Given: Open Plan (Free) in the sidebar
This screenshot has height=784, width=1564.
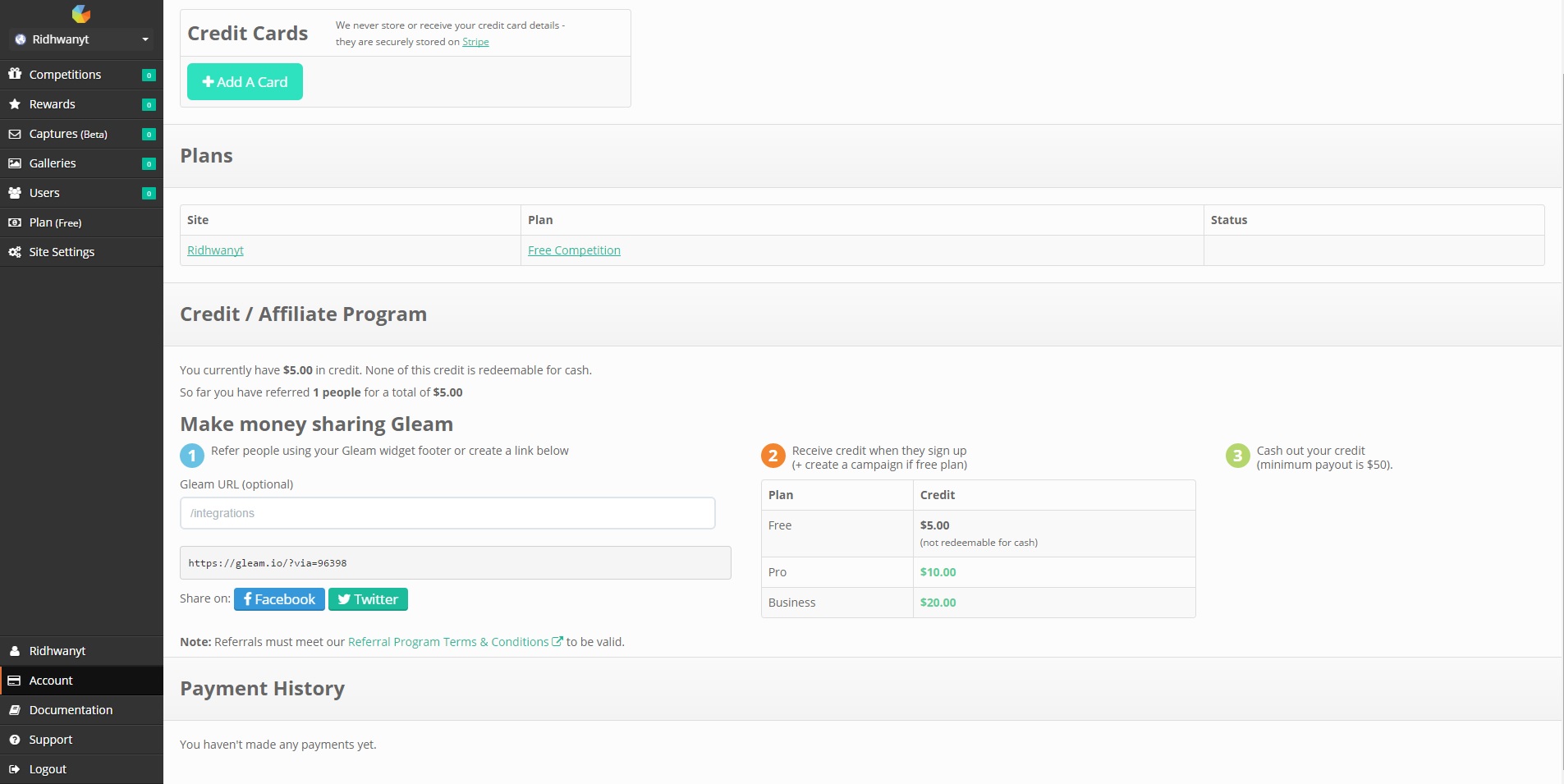Looking at the screenshot, I should [x=81, y=222].
